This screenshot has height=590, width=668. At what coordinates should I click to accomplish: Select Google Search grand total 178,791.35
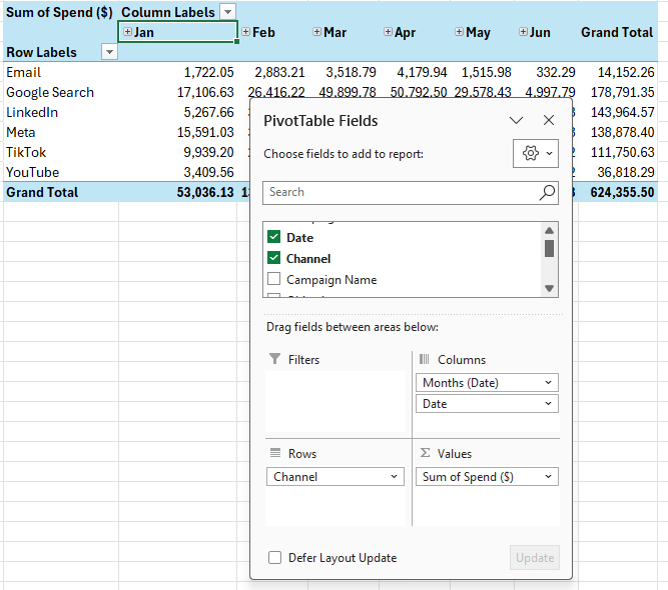pos(622,92)
